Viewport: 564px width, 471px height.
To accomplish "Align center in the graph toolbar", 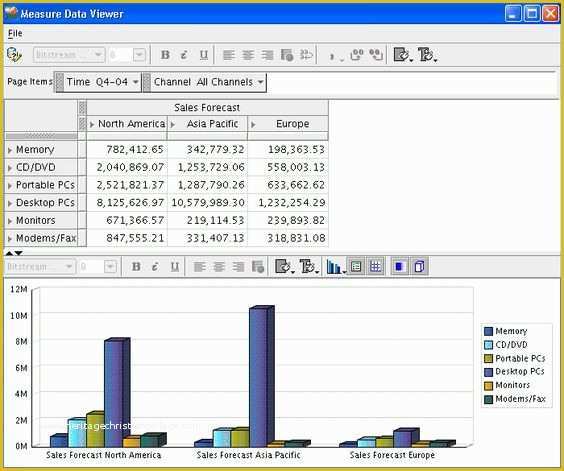I will click(x=219, y=267).
